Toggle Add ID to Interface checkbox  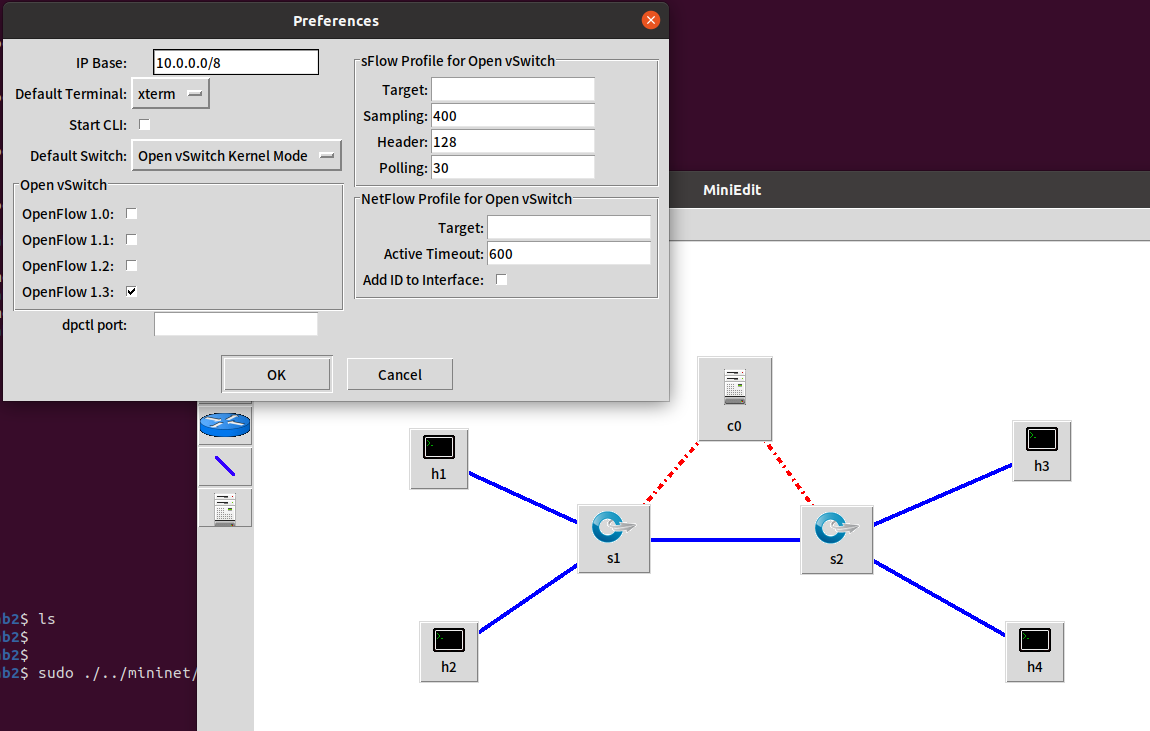(x=502, y=279)
